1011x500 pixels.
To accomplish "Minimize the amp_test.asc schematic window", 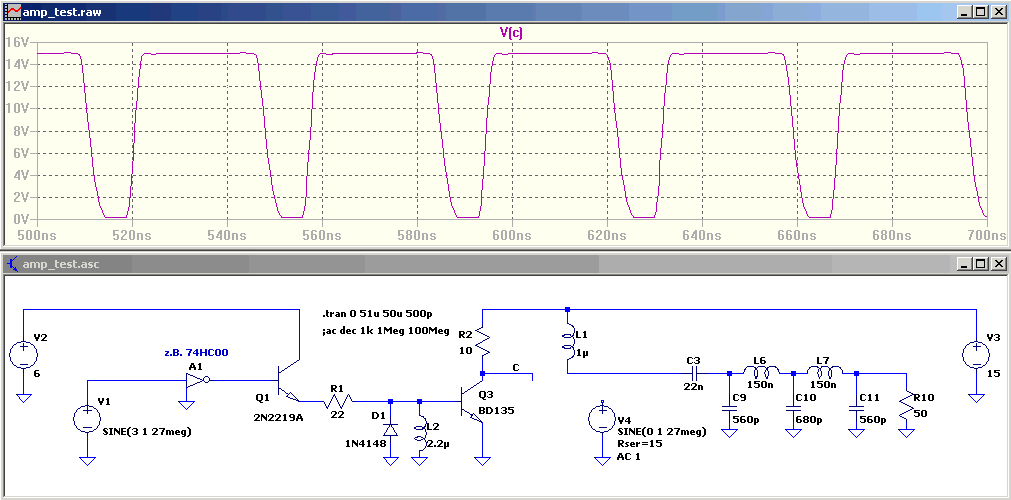I will point(965,263).
